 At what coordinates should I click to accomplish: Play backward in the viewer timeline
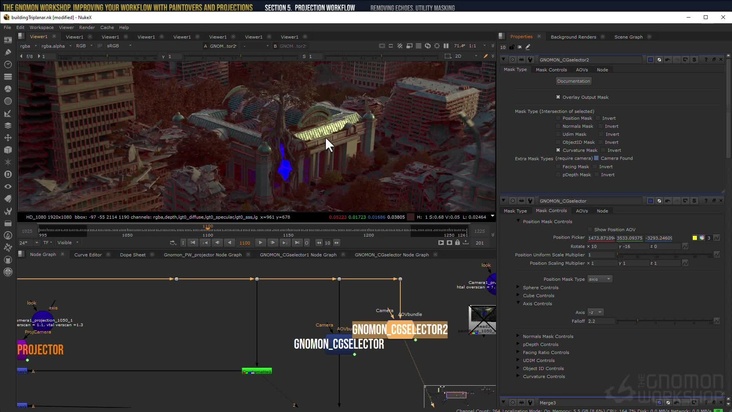click(x=229, y=243)
